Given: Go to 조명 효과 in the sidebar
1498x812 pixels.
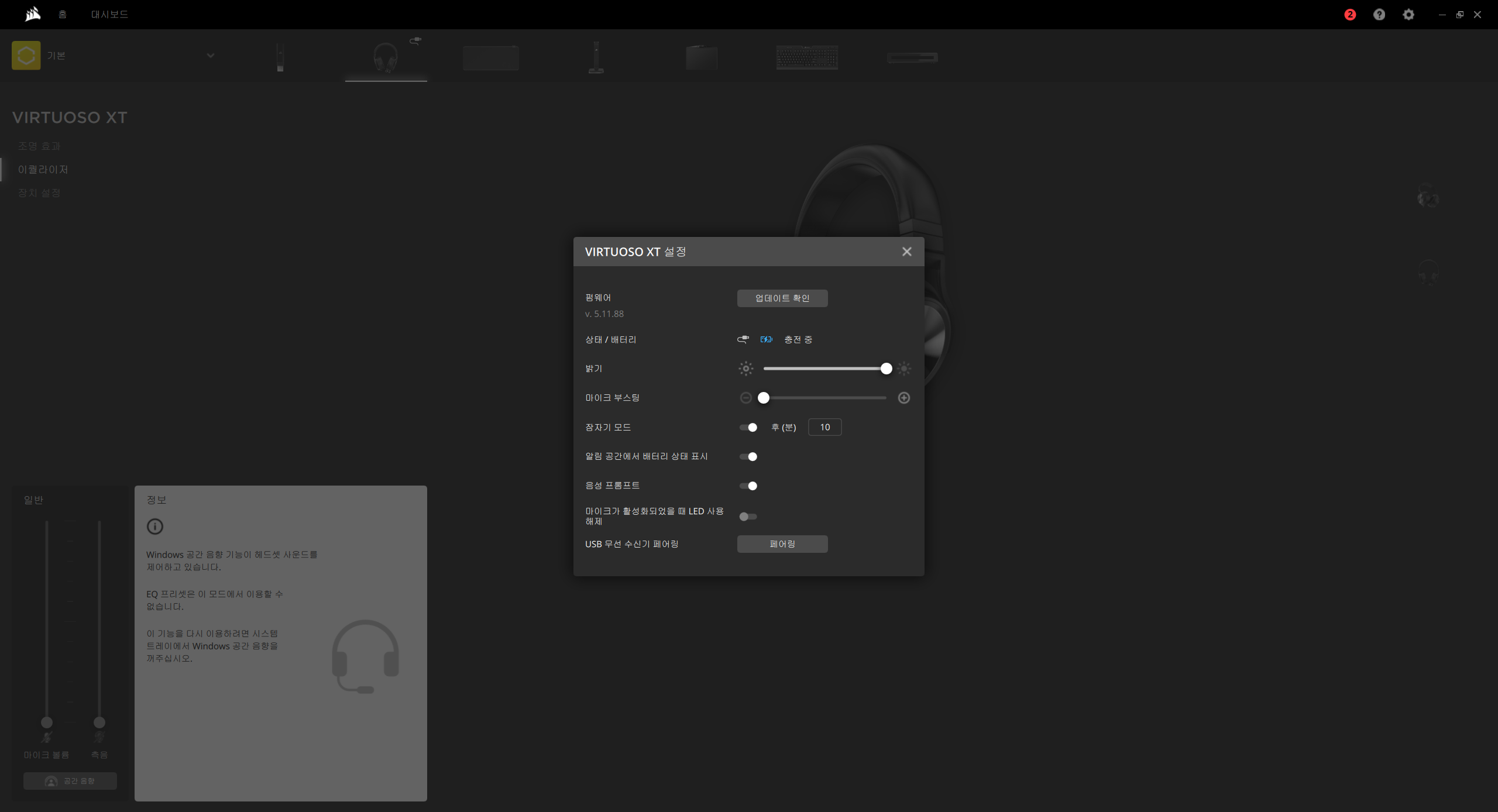Looking at the screenshot, I should click(39, 146).
